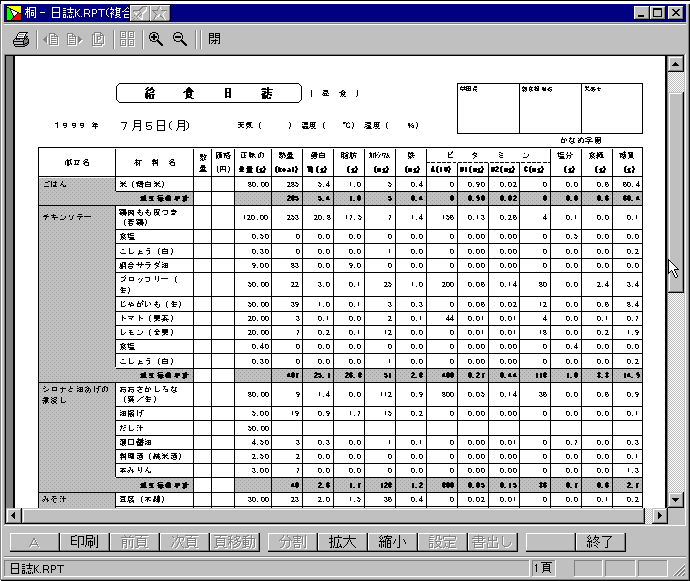Image resolution: width=690 pixels, height=581 pixels.
Task: Click the horizontal scrollbar left arrow
Action: click(14, 516)
